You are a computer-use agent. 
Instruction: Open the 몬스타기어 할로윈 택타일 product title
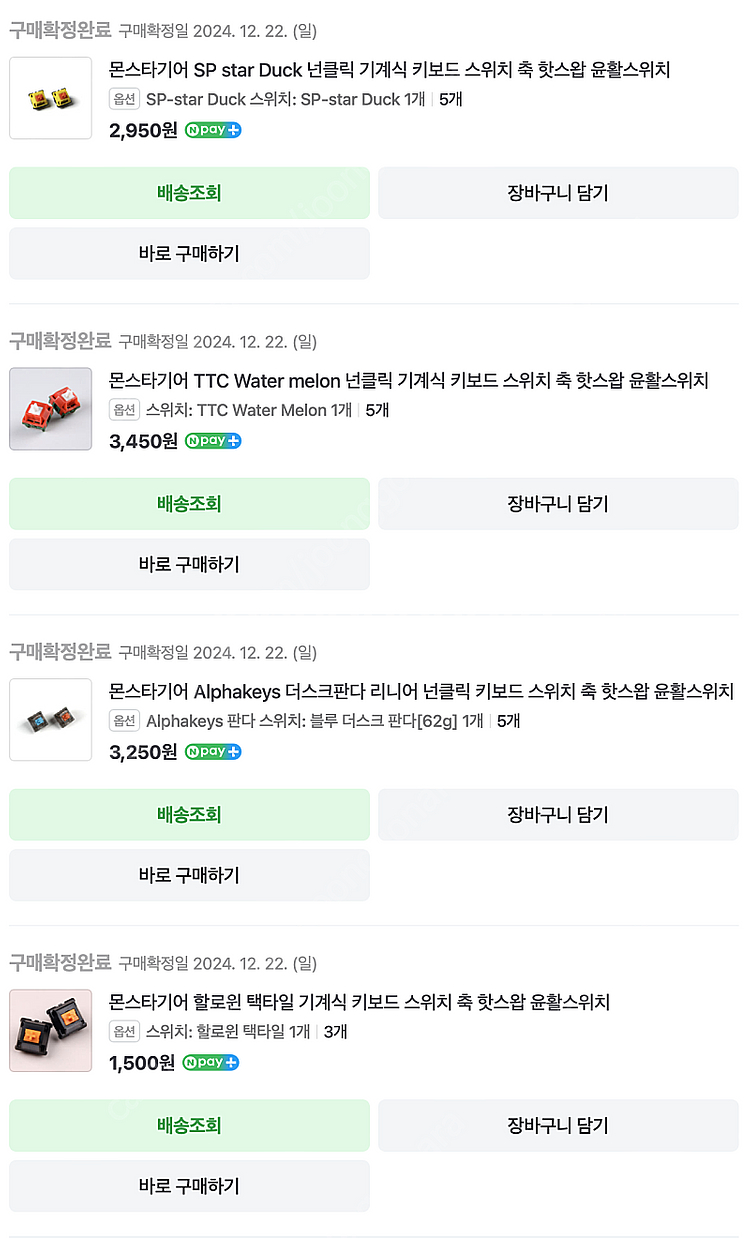tap(359, 1003)
